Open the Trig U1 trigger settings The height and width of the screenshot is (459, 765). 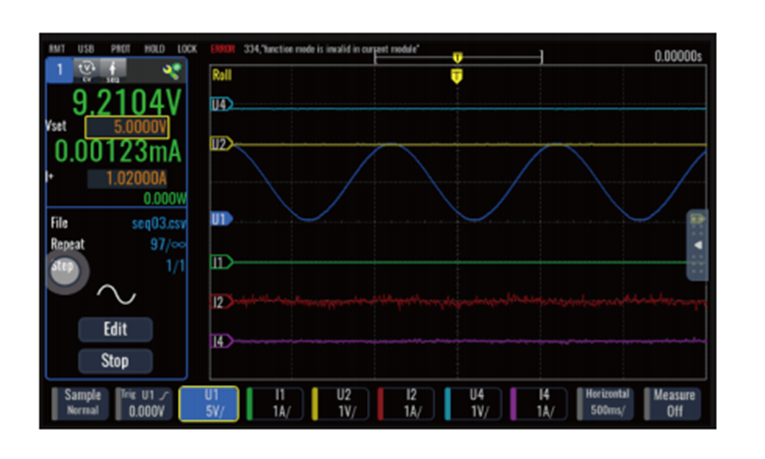(142, 402)
